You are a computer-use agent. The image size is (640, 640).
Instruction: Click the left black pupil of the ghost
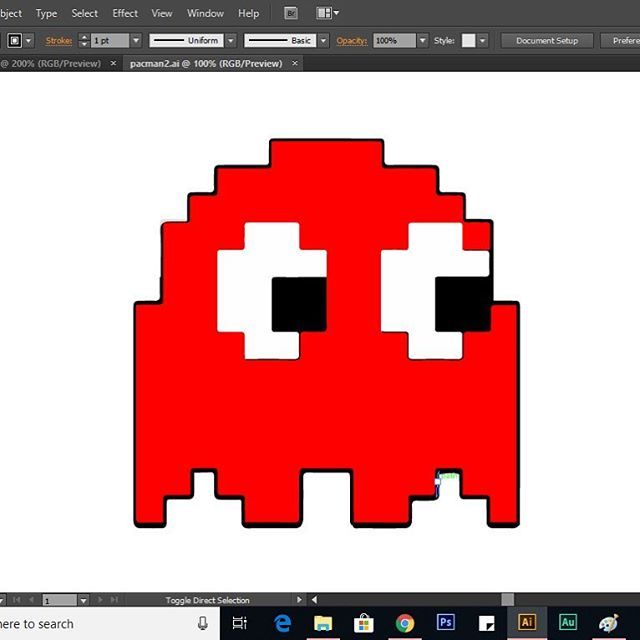(299, 304)
